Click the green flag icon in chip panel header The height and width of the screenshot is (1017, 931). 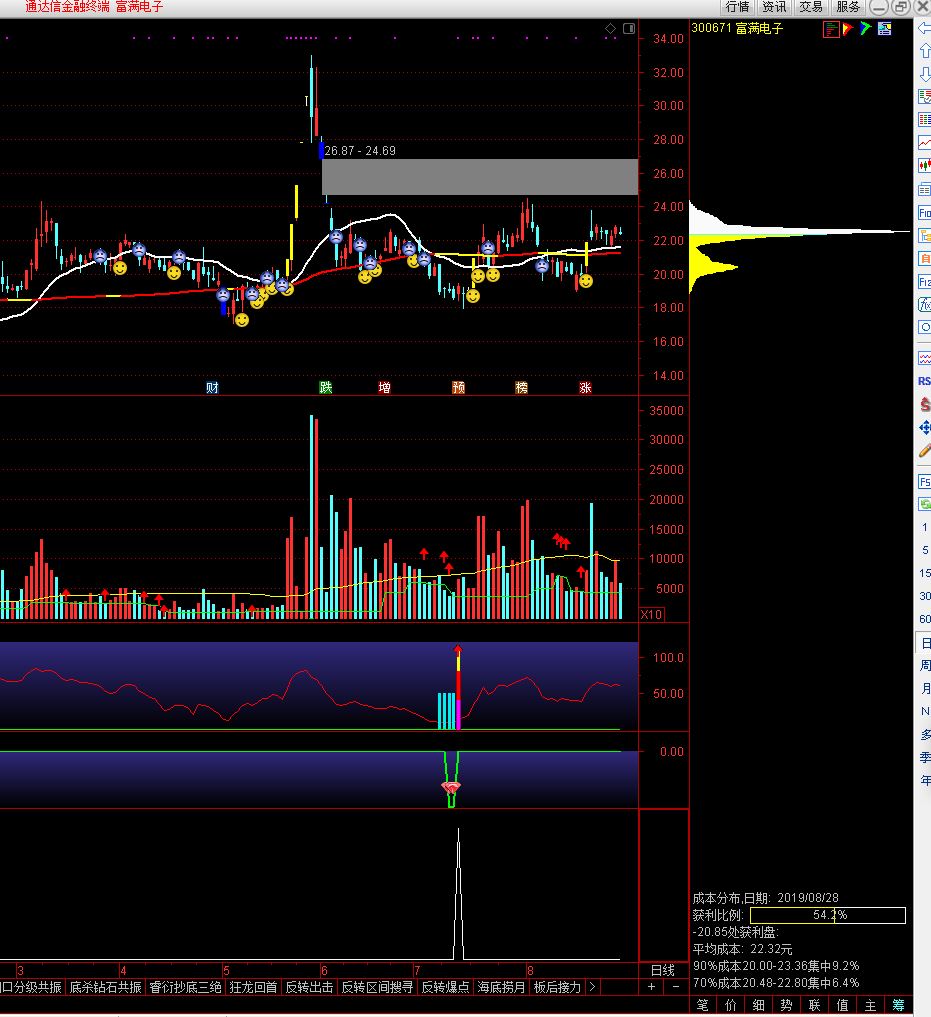(x=866, y=29)
